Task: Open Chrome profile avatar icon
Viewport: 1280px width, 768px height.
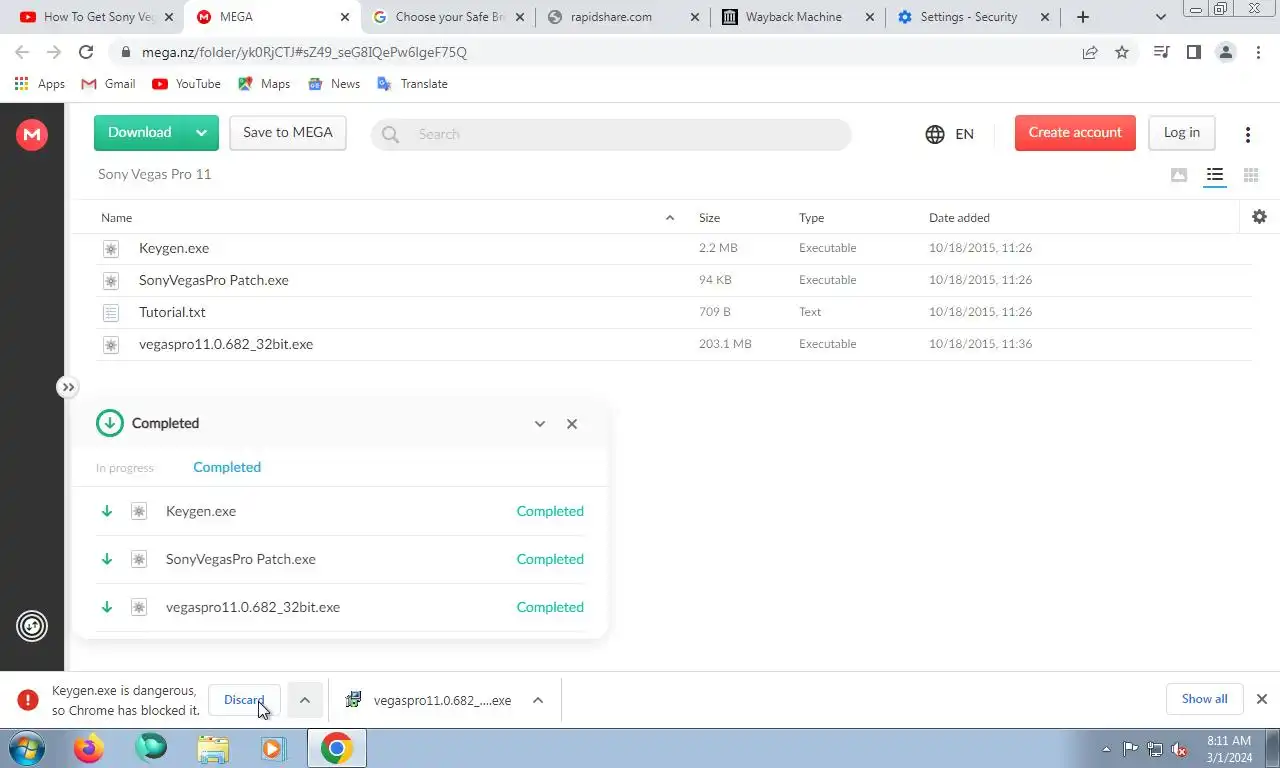Action: point(1226,52)
